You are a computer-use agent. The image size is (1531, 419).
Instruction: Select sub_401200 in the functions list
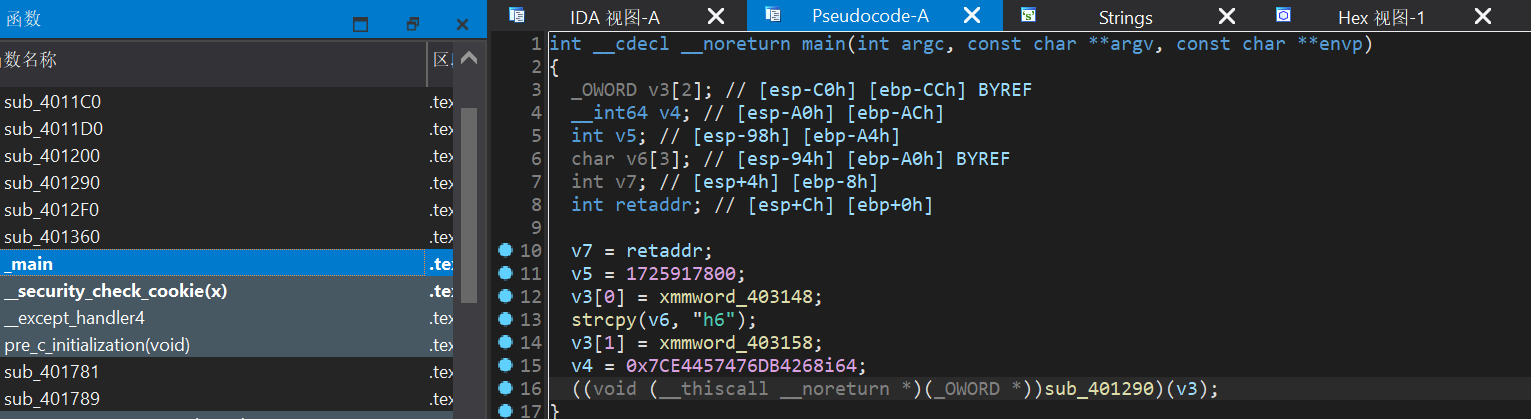[x=52, y=156]
